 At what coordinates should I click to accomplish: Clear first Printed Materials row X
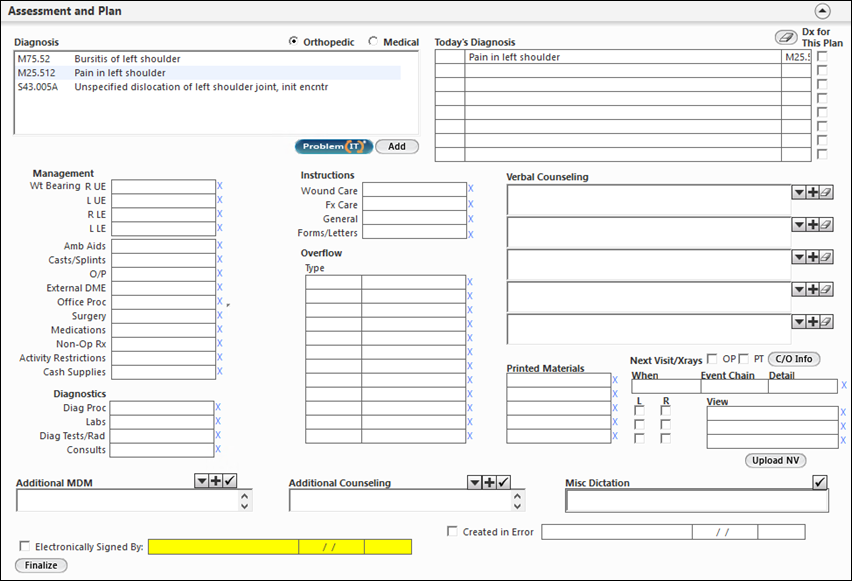pos(615,380)
